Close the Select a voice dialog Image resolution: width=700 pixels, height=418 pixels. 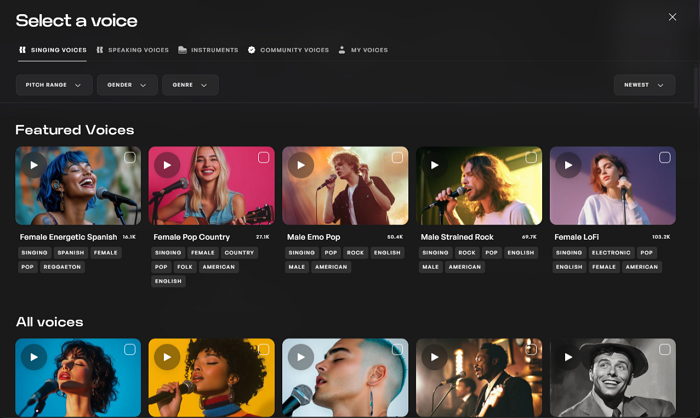pos(672,17)
